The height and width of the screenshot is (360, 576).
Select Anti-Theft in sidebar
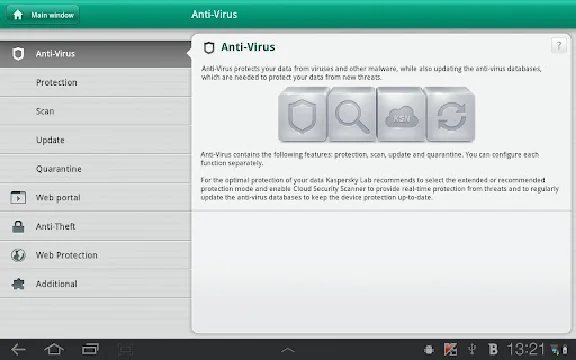95,227
